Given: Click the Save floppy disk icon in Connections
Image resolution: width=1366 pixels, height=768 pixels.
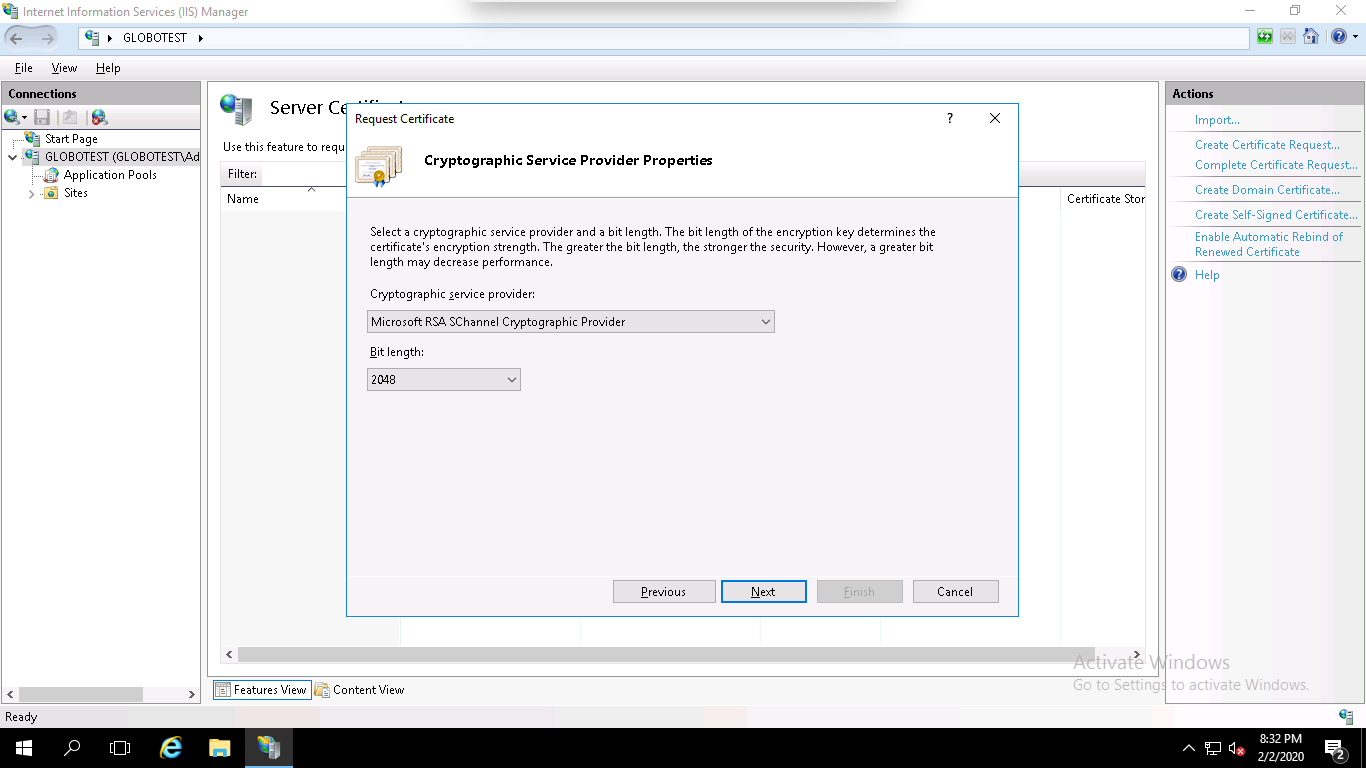Looking at the screenshot, I should point(42,117).
